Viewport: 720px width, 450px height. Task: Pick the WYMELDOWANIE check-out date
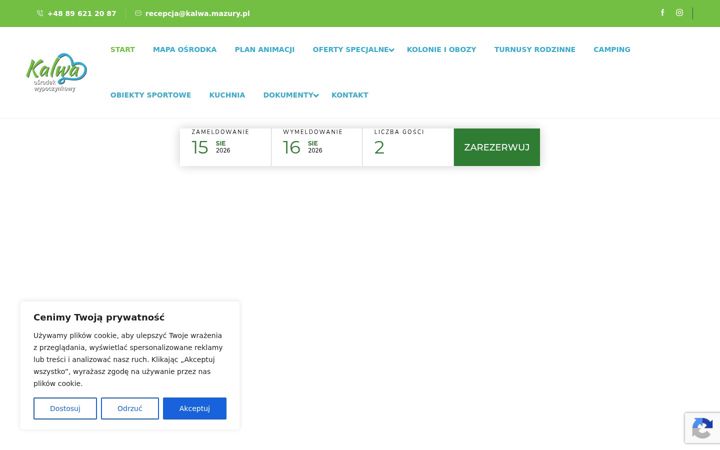317,147
